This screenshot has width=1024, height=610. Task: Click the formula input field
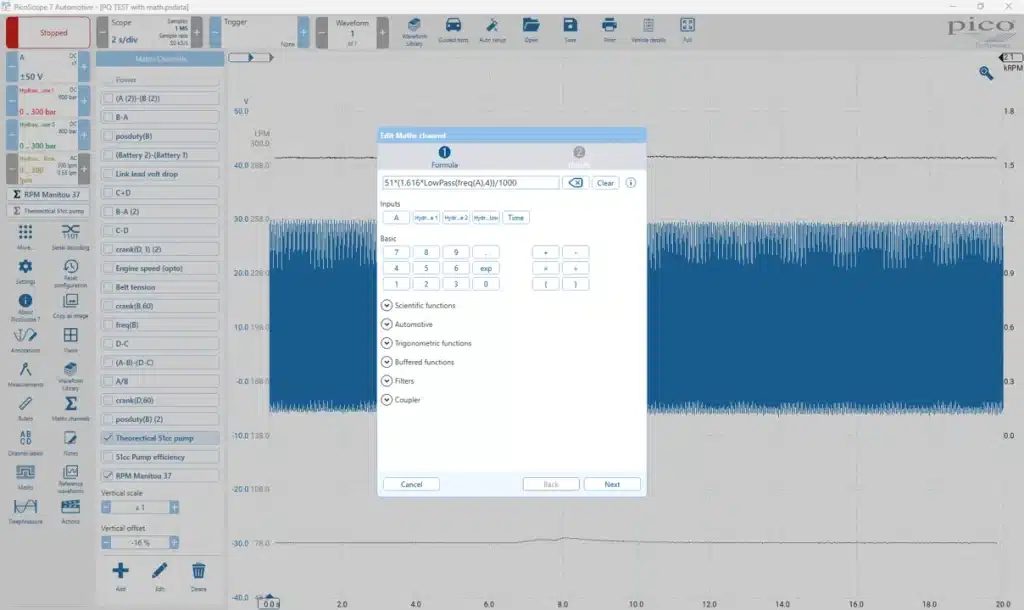[470, 183]
